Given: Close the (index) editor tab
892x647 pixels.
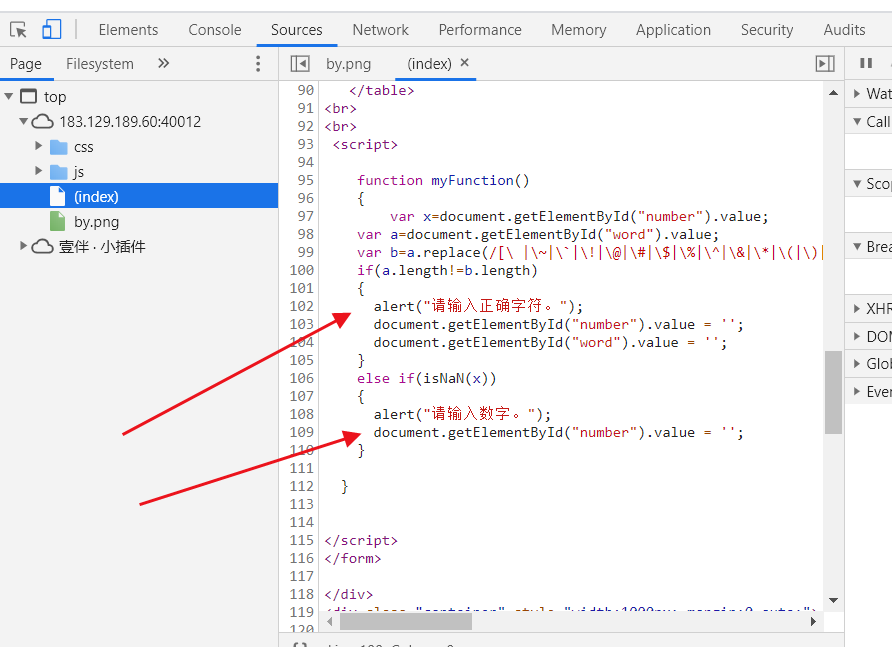Looking at the screenshot, I should pyautogui.click(x=465, y=63).
